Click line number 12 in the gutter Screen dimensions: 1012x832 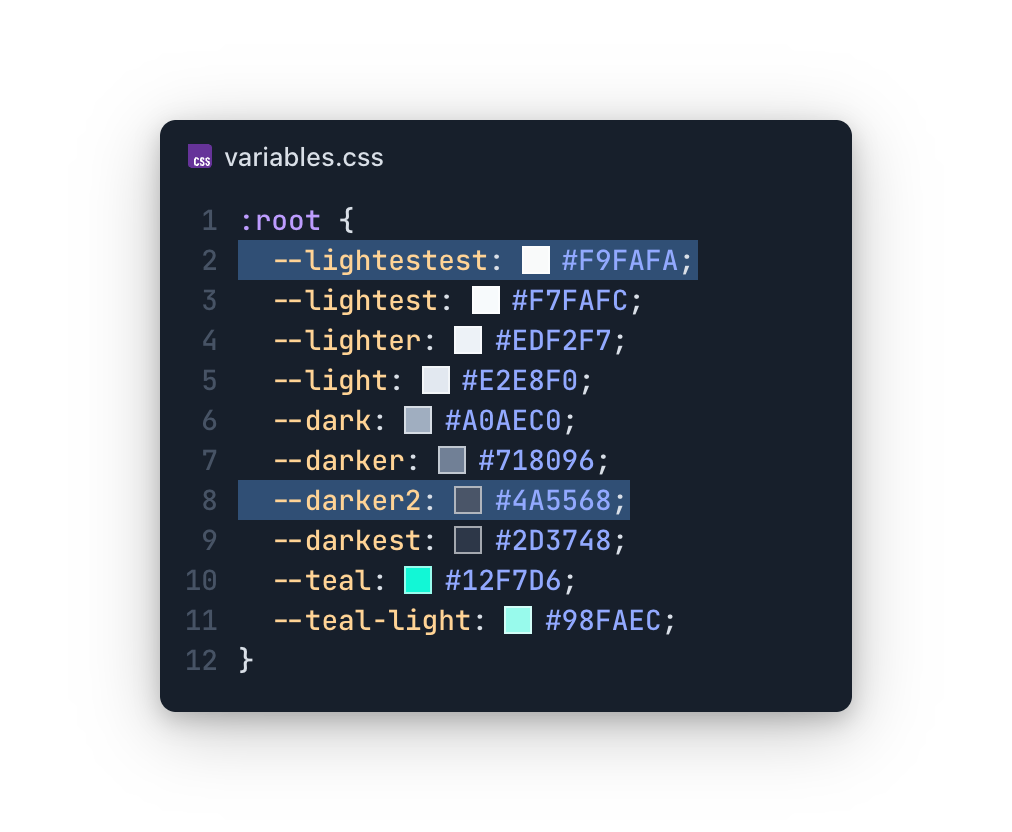[x=201, y=660]
